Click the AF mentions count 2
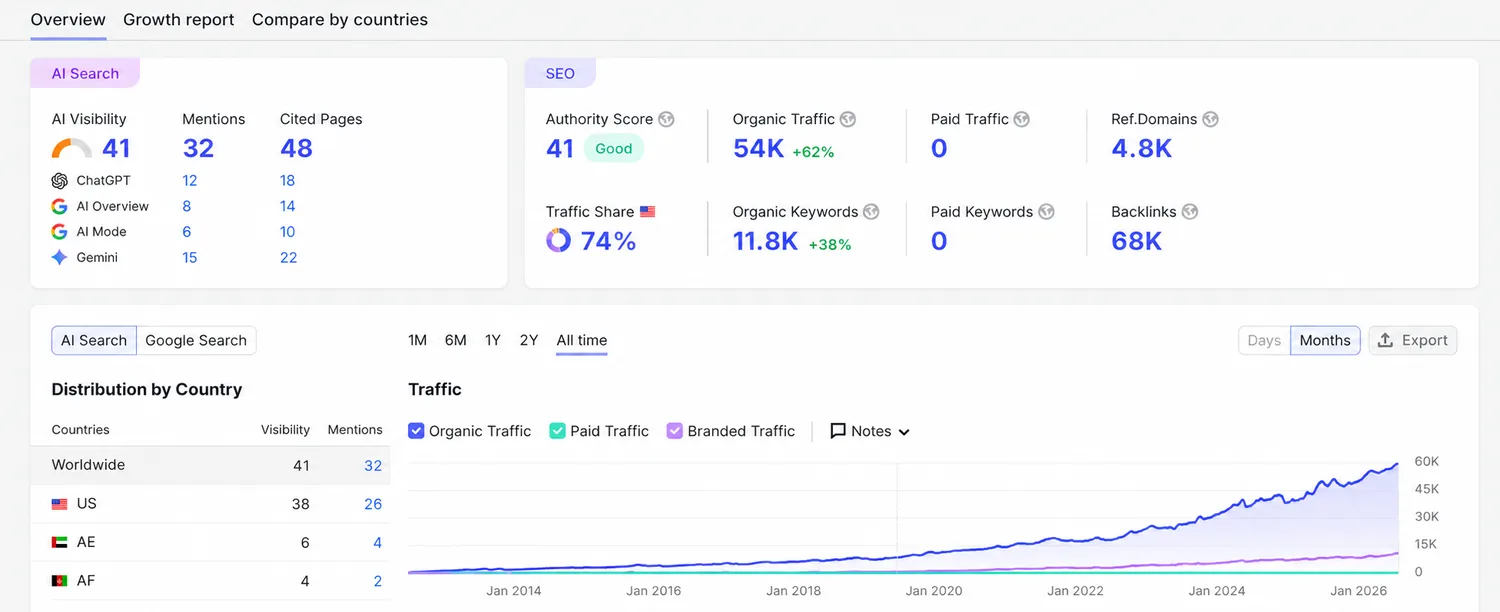The height and width of the screenshot is (612, 1500). tap(378, 581)
